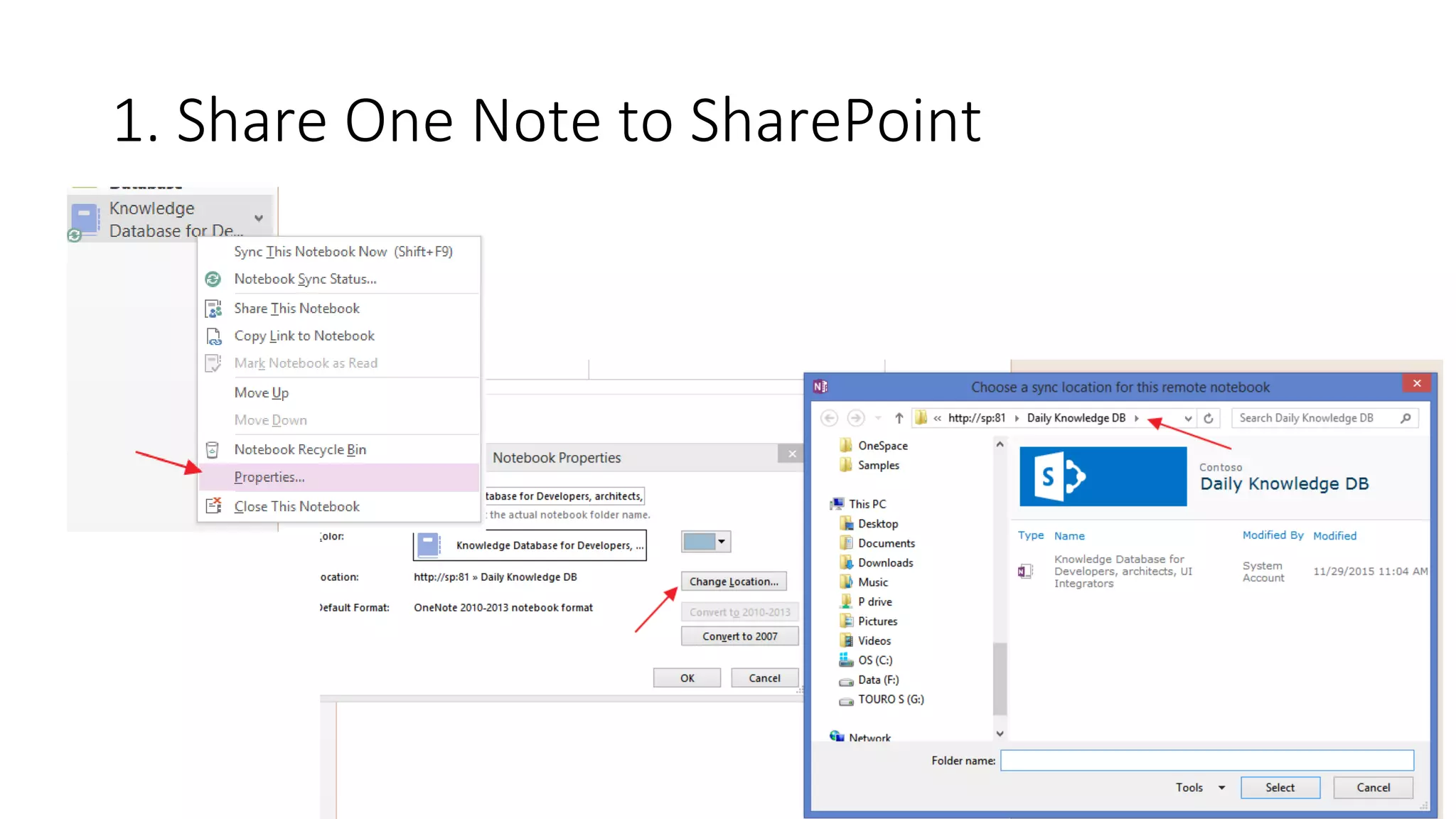The width and height of the screenshot is (1456, 819).
Task: Click the Change Location... button
Action: coord(734,582)
